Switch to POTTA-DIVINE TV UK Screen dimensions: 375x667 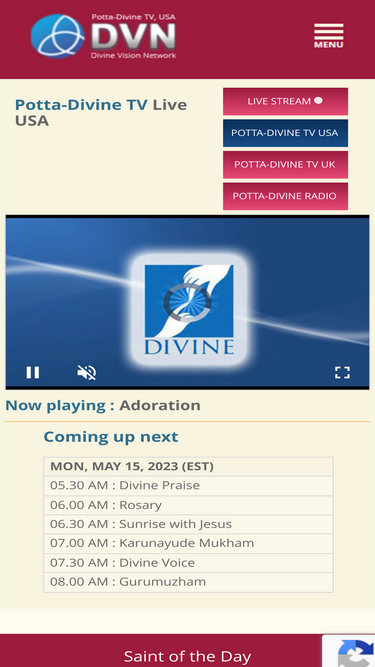(x=285, y=164)
